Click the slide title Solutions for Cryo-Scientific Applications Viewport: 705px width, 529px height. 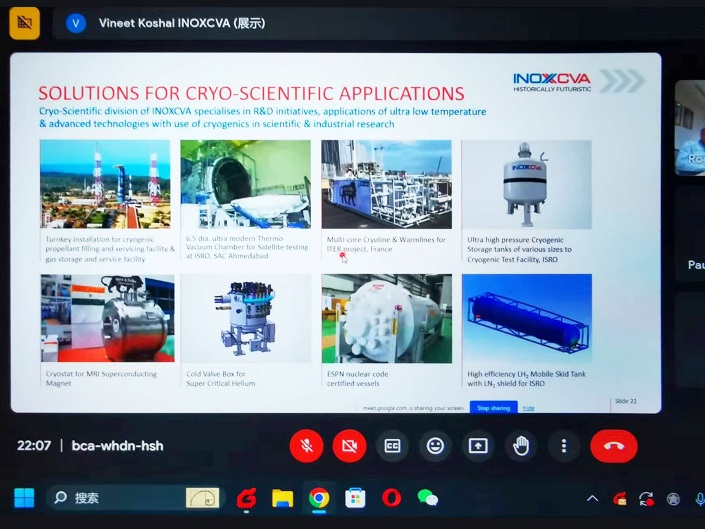[251, 93]
